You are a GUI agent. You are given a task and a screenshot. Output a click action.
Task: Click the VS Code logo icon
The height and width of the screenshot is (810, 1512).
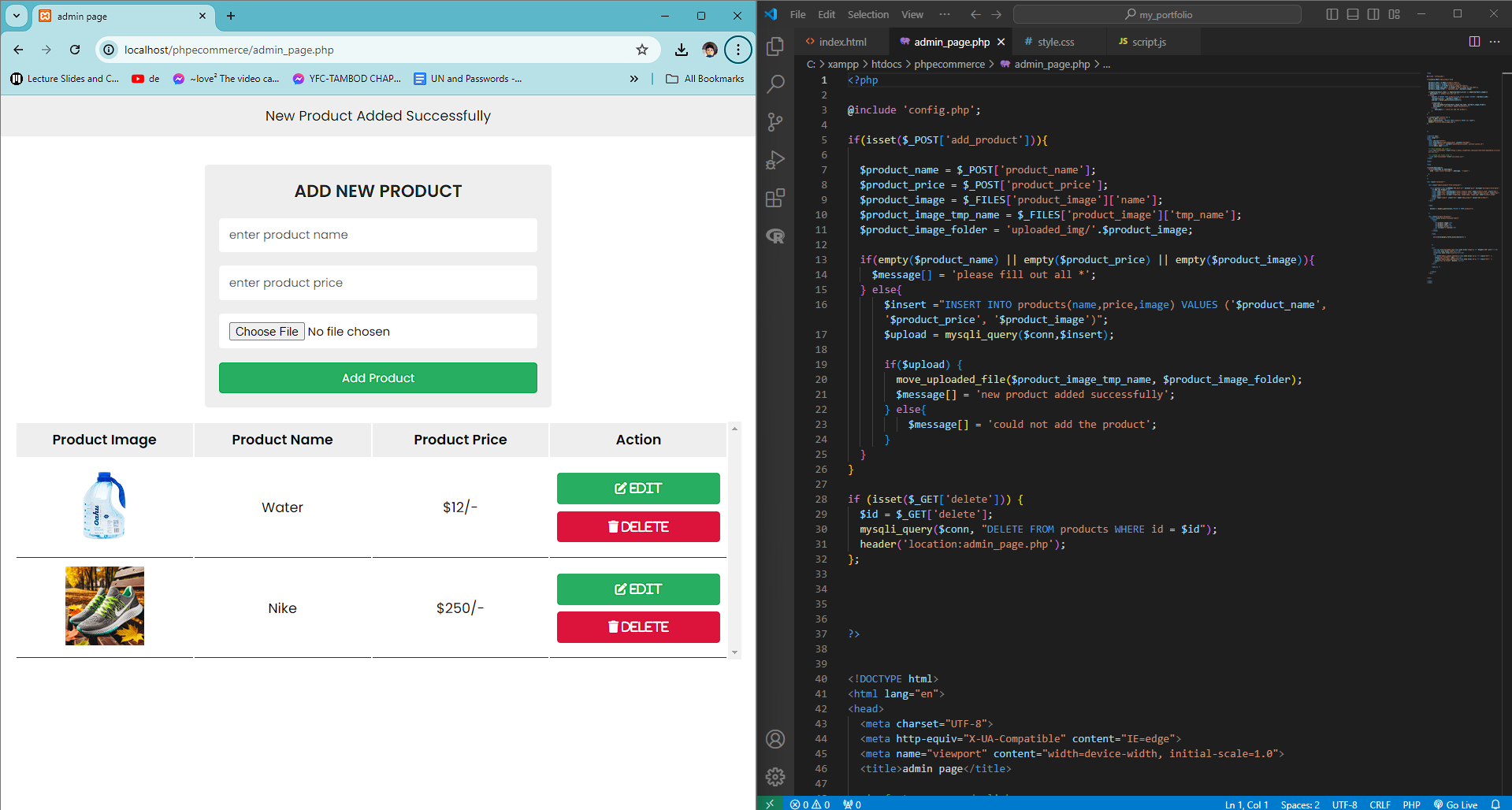pos(771,14)
